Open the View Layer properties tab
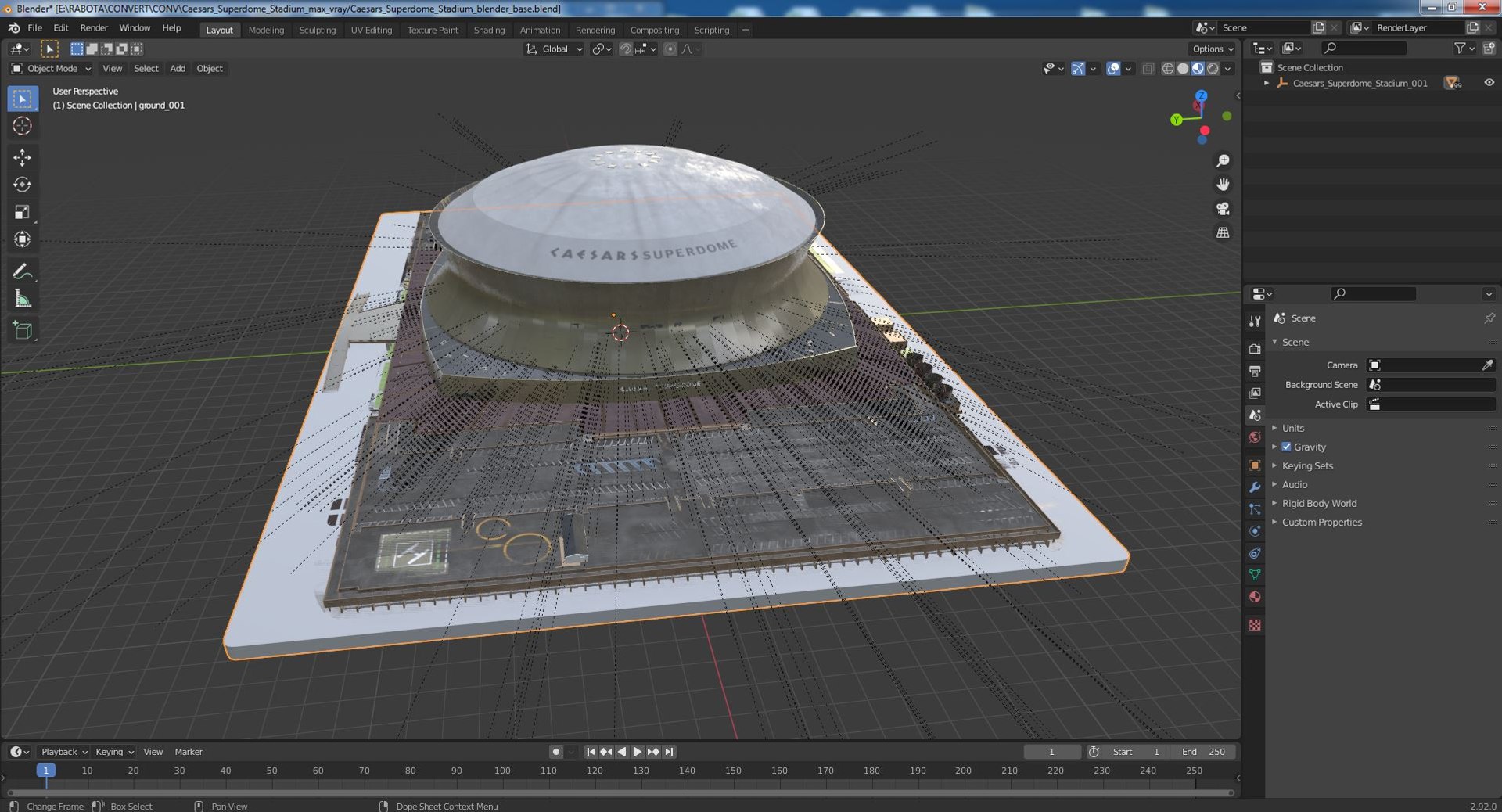The height and width of the screenshot is (812, 1502). (1255, 393)
